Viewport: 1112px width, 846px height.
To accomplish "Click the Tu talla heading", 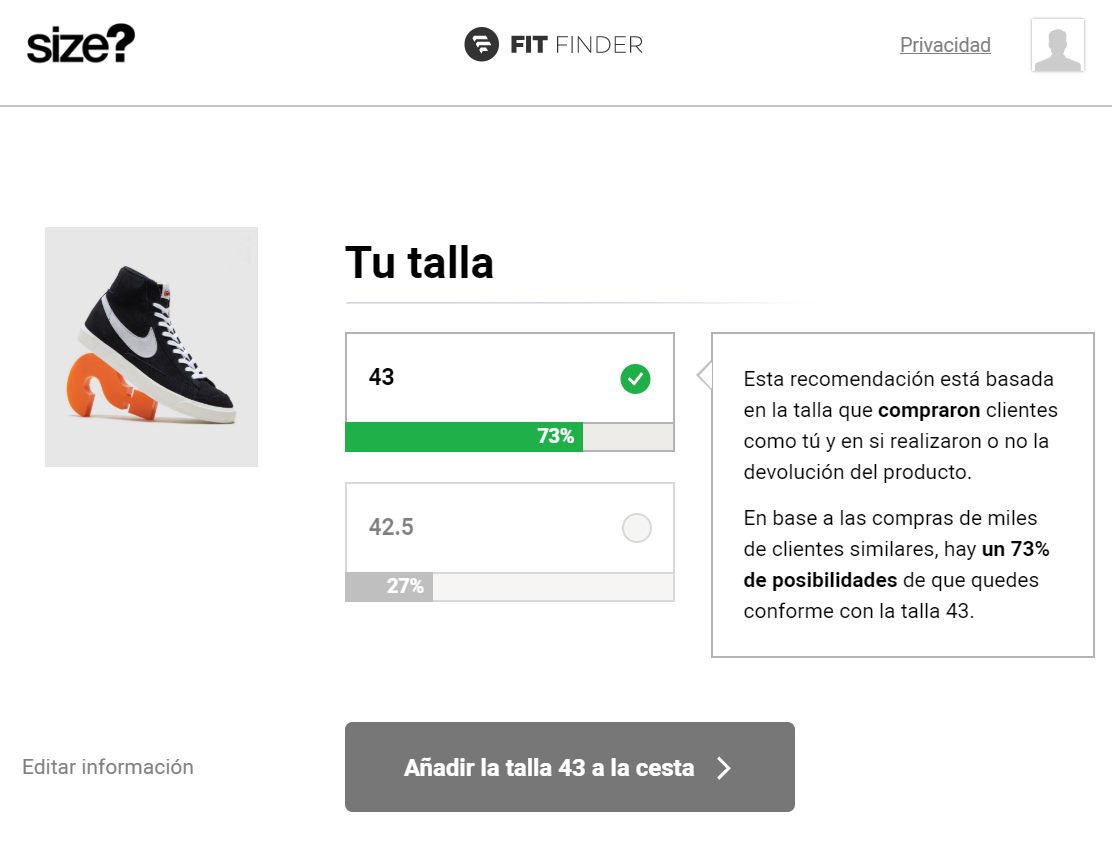I will [x=419, y=263].
